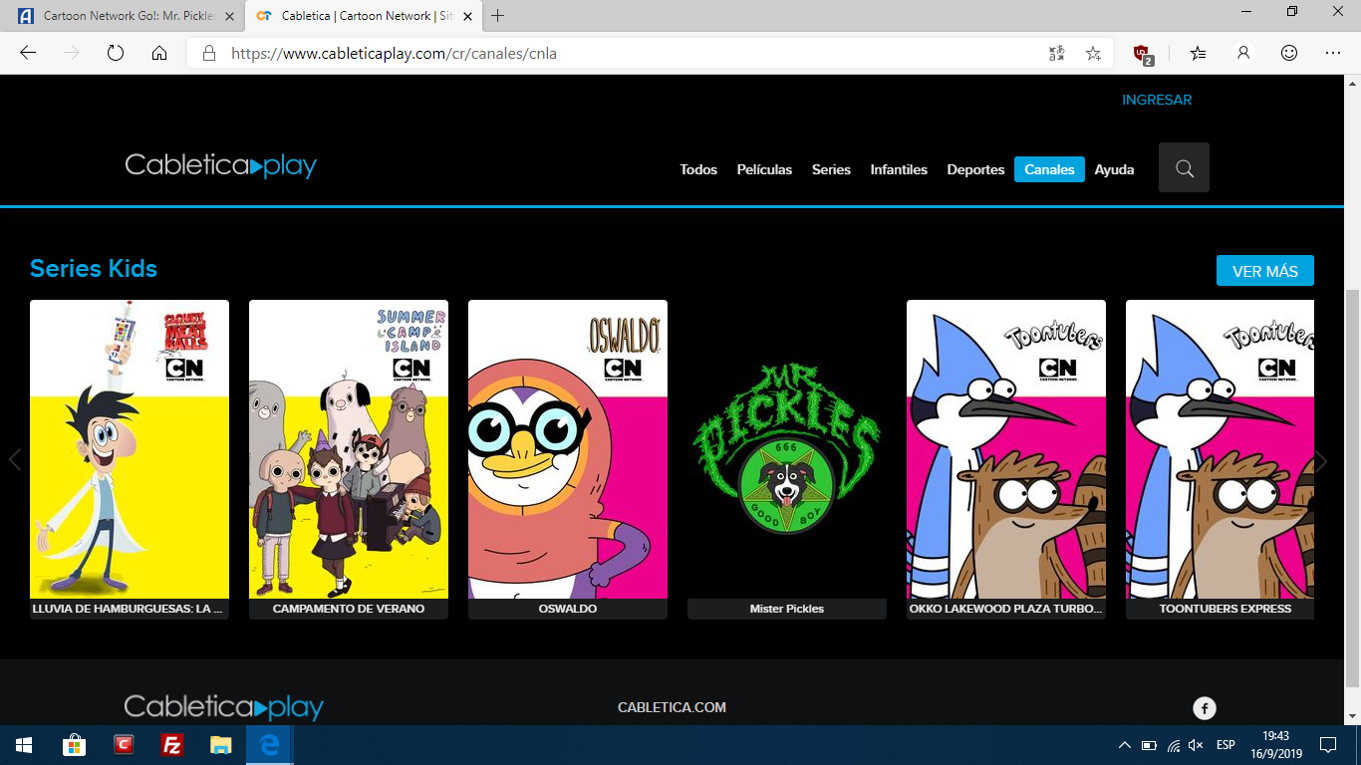Viewport: 1361px width, 765px height.
Task: Open Microsoft Store from taskbar
Action: click(73, 745)
